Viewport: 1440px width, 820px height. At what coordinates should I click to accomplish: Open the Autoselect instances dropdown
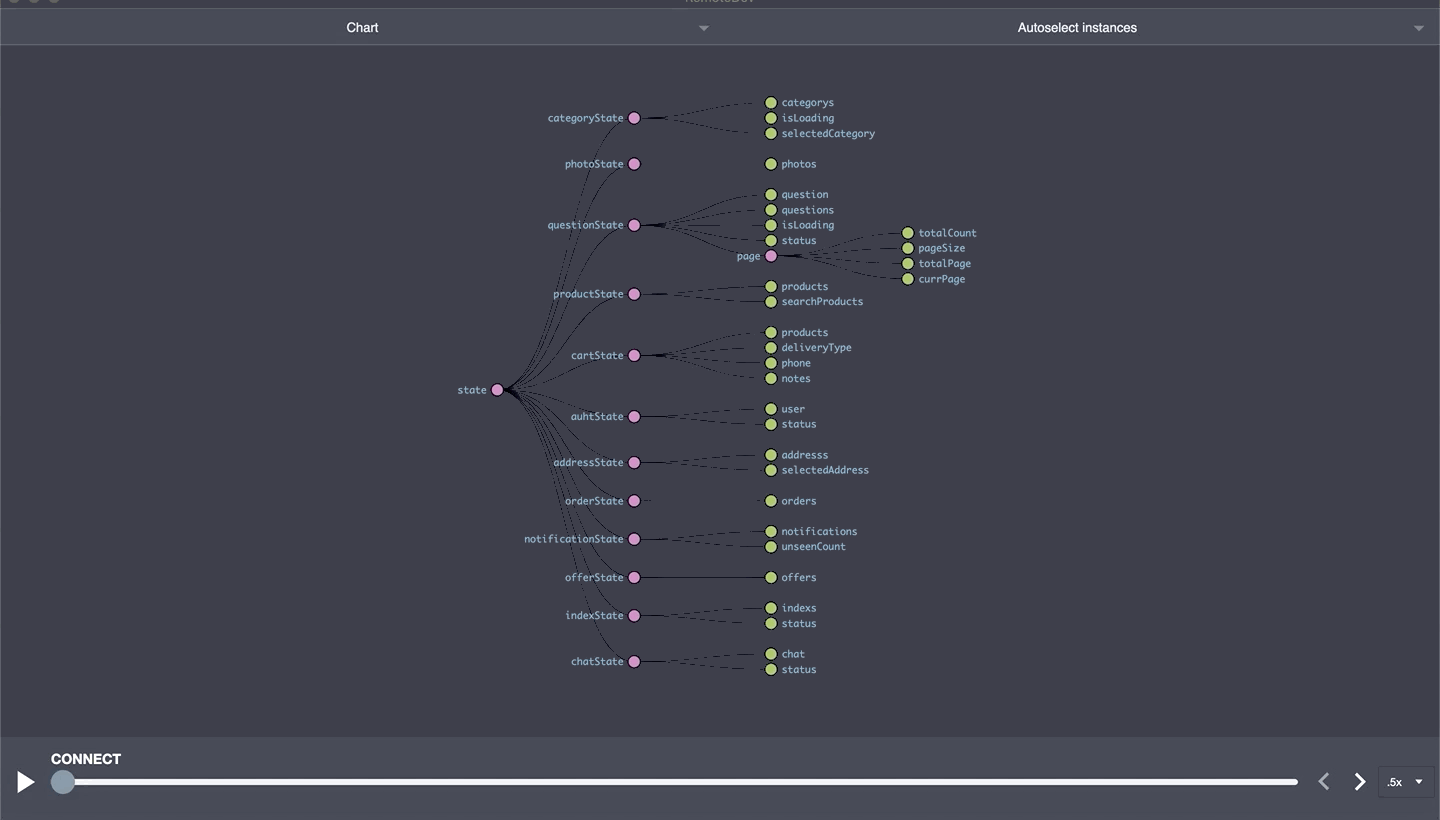tap(1079, 28)
